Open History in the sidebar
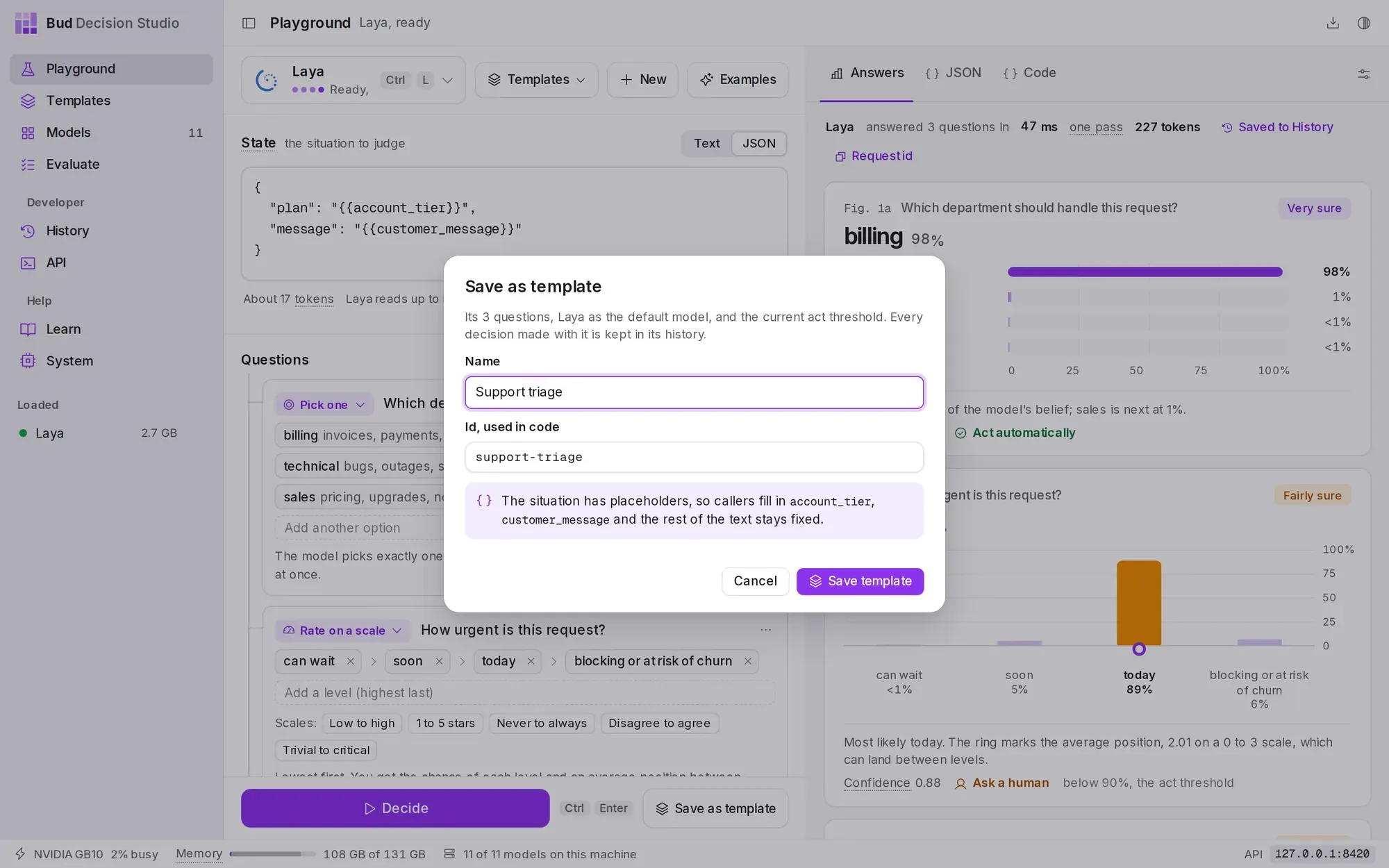1389x868 pixels. pos(111,231)
